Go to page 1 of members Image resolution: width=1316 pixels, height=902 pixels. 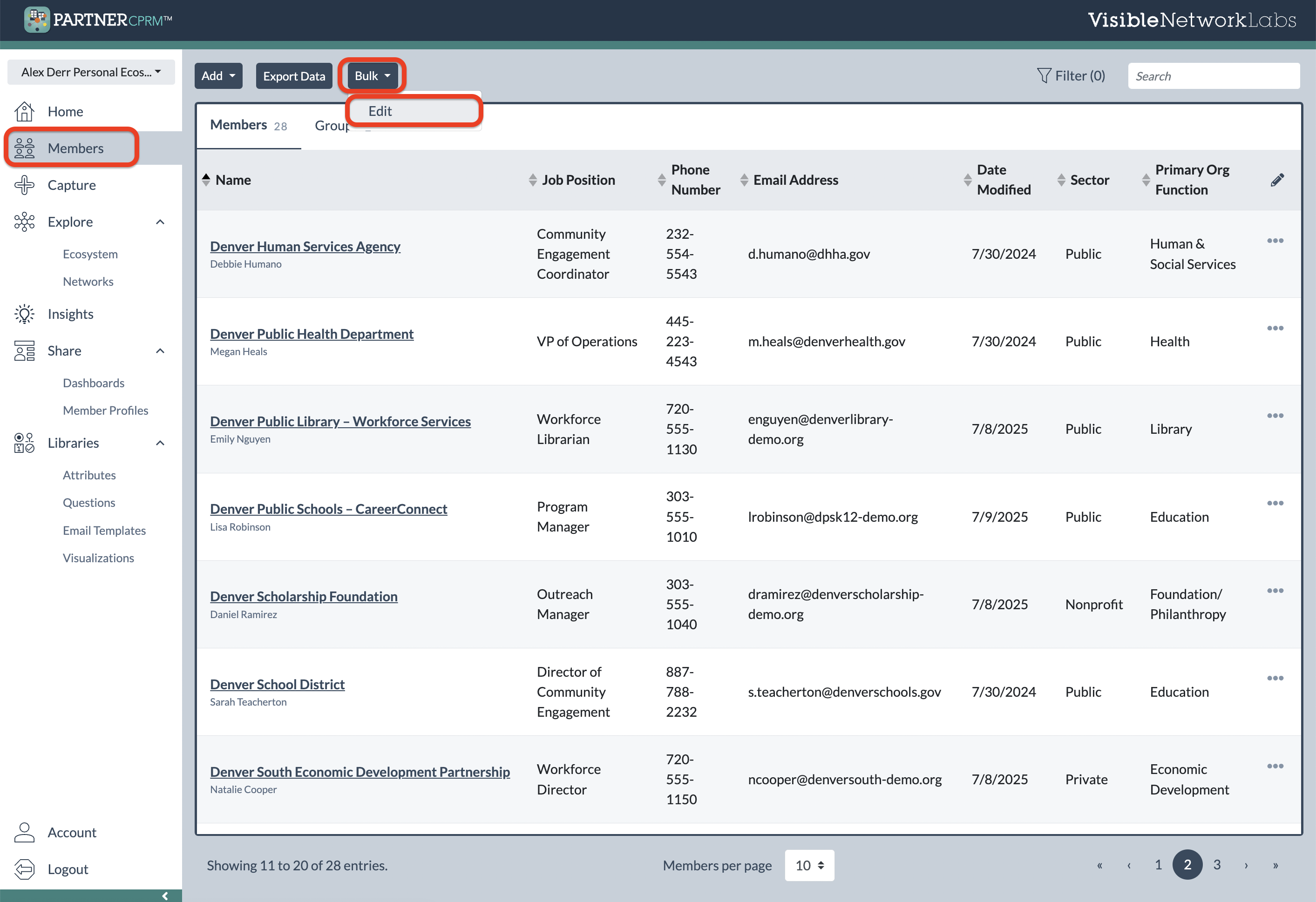[x=1158, y=865]
